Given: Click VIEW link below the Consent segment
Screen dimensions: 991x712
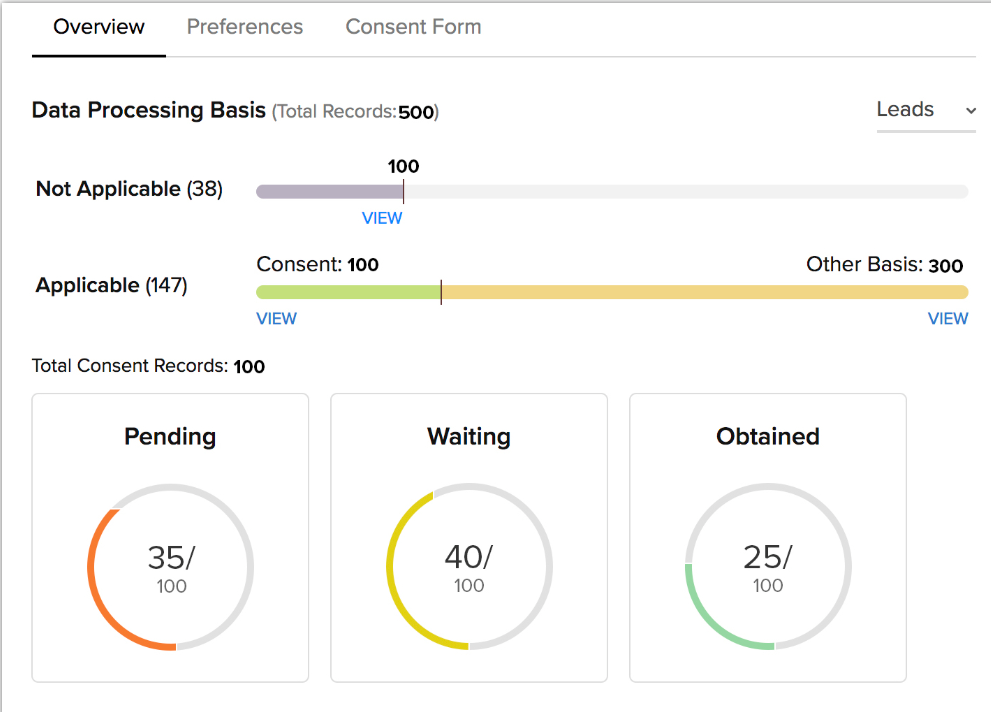Looking at the screenshot, I should [x=277, y=319].
